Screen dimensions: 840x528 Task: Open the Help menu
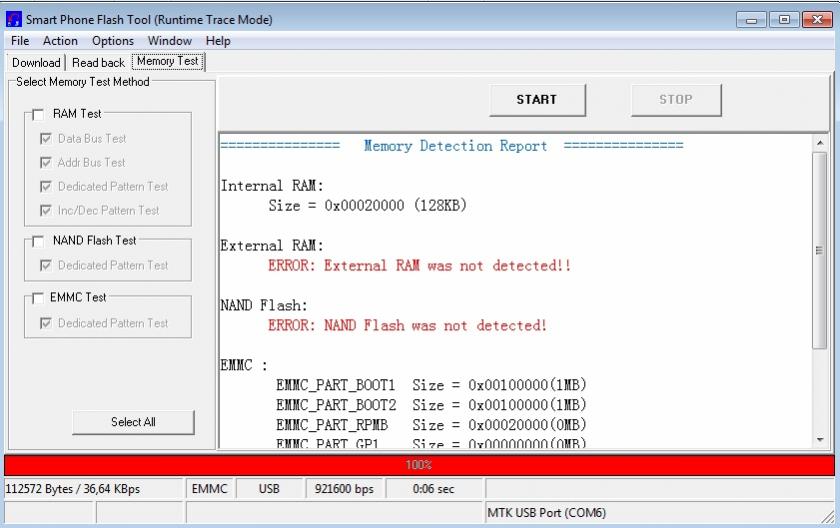pos(218,41)
